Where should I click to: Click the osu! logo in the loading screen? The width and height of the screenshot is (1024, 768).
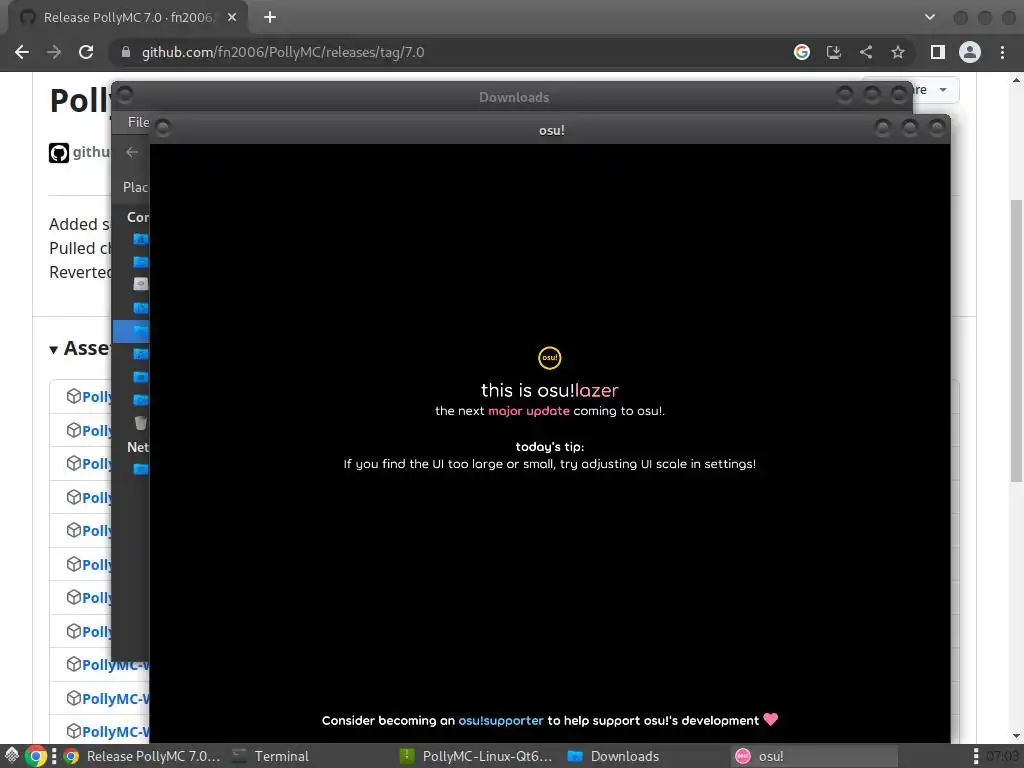point(550,358)
